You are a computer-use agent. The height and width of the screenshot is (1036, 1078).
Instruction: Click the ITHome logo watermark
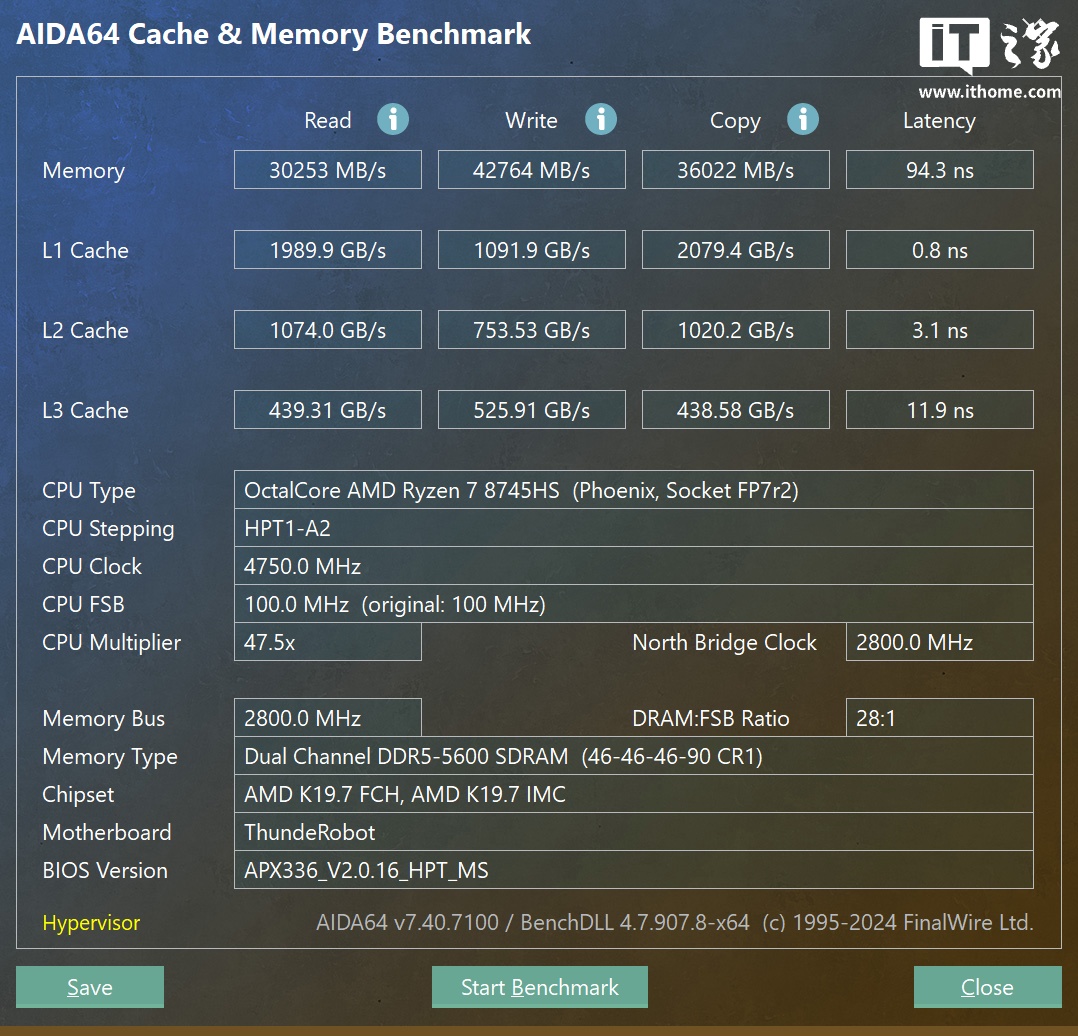(x=990, y=58)
